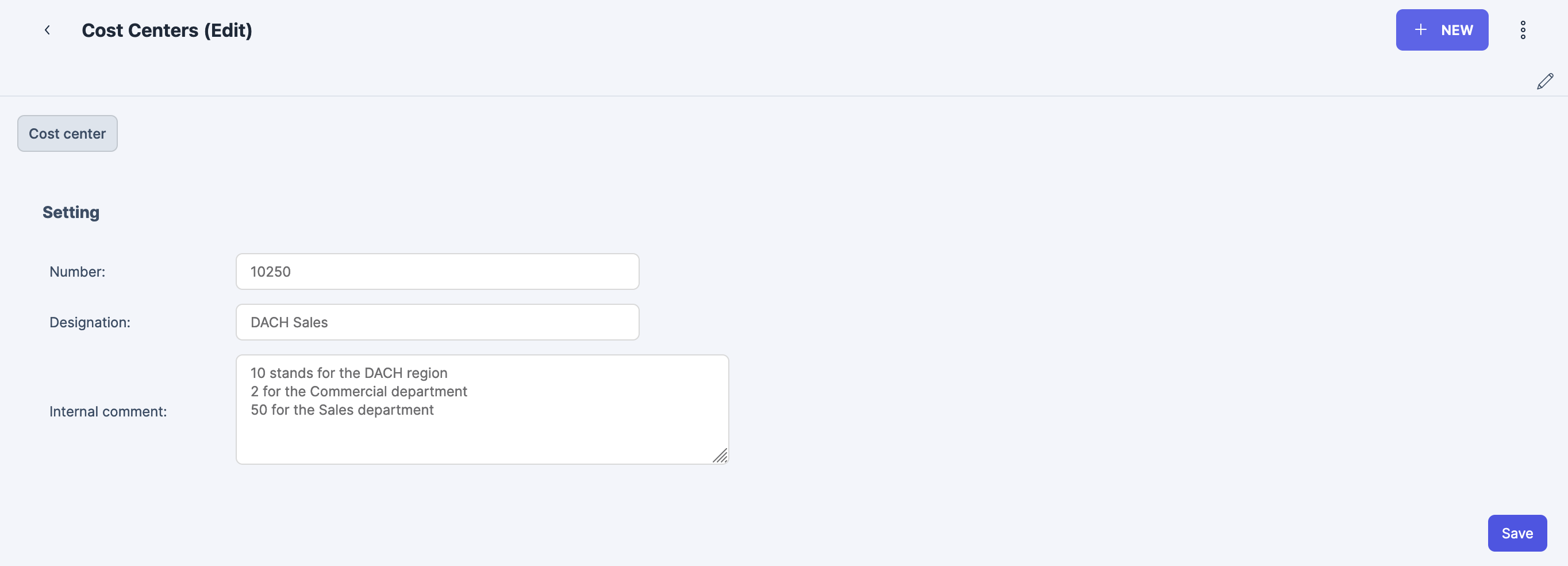Save the cost center changes
Image resolution: width=1568 pixels, height=566 pixels.
coord(1516,533)
